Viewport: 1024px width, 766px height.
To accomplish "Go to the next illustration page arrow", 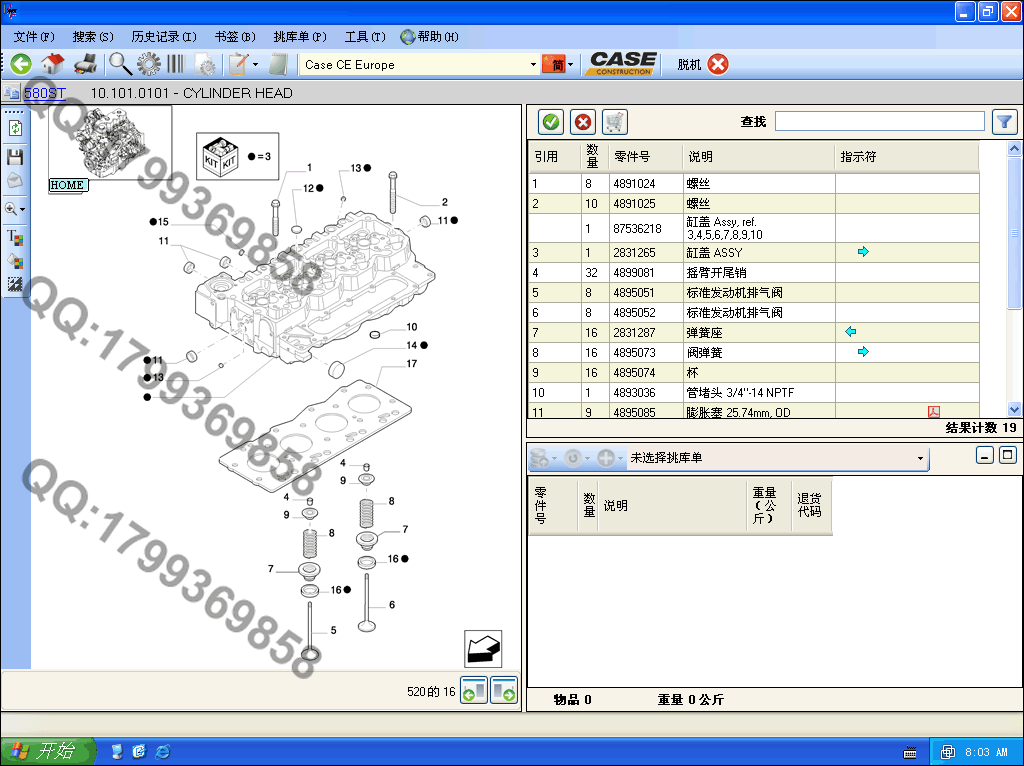I will (x=504, y=691).
